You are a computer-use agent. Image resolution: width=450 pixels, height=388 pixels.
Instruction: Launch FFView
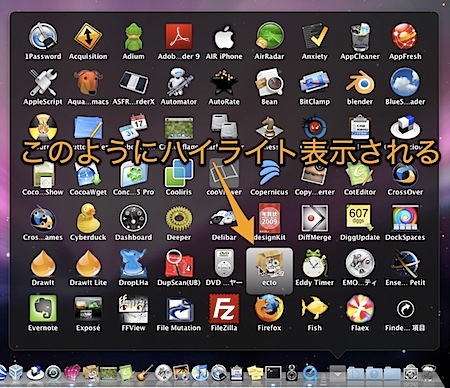133,309
